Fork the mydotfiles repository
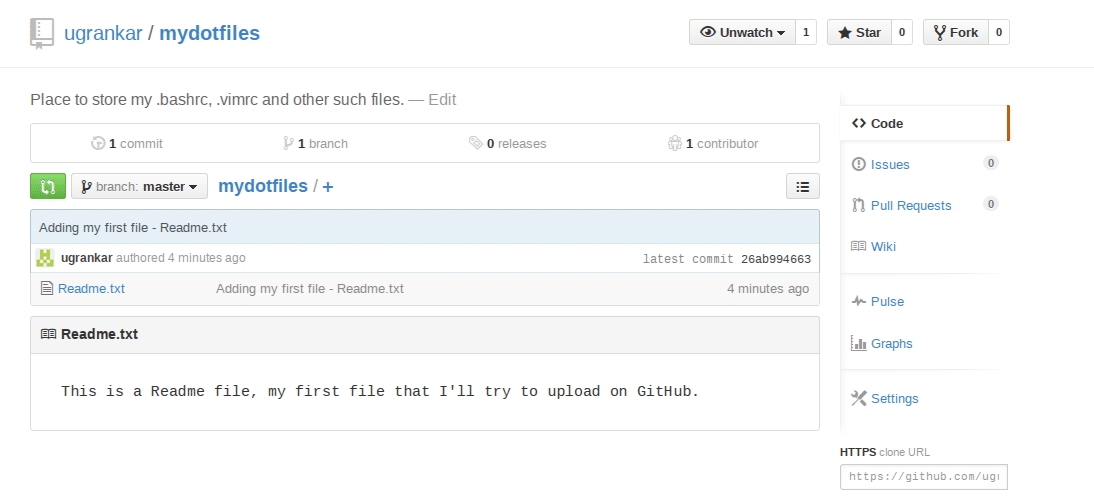 pos(955,32)
